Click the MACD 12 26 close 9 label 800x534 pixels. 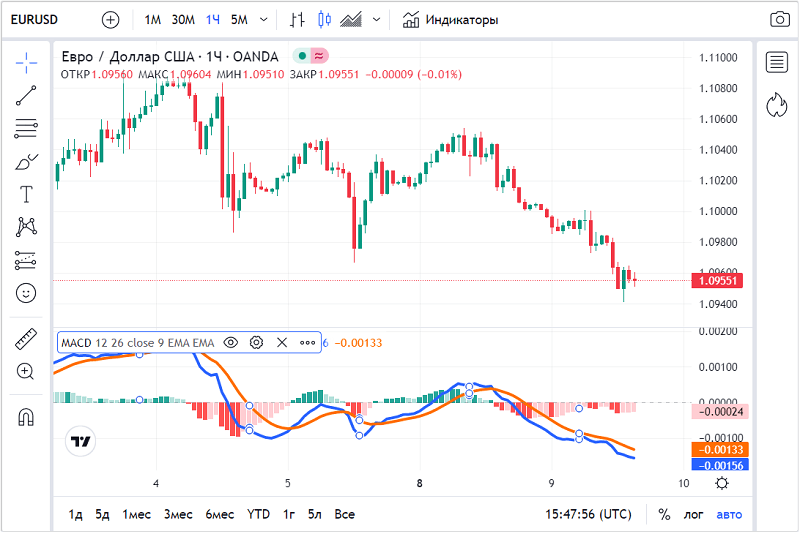(x=138, y=343)
